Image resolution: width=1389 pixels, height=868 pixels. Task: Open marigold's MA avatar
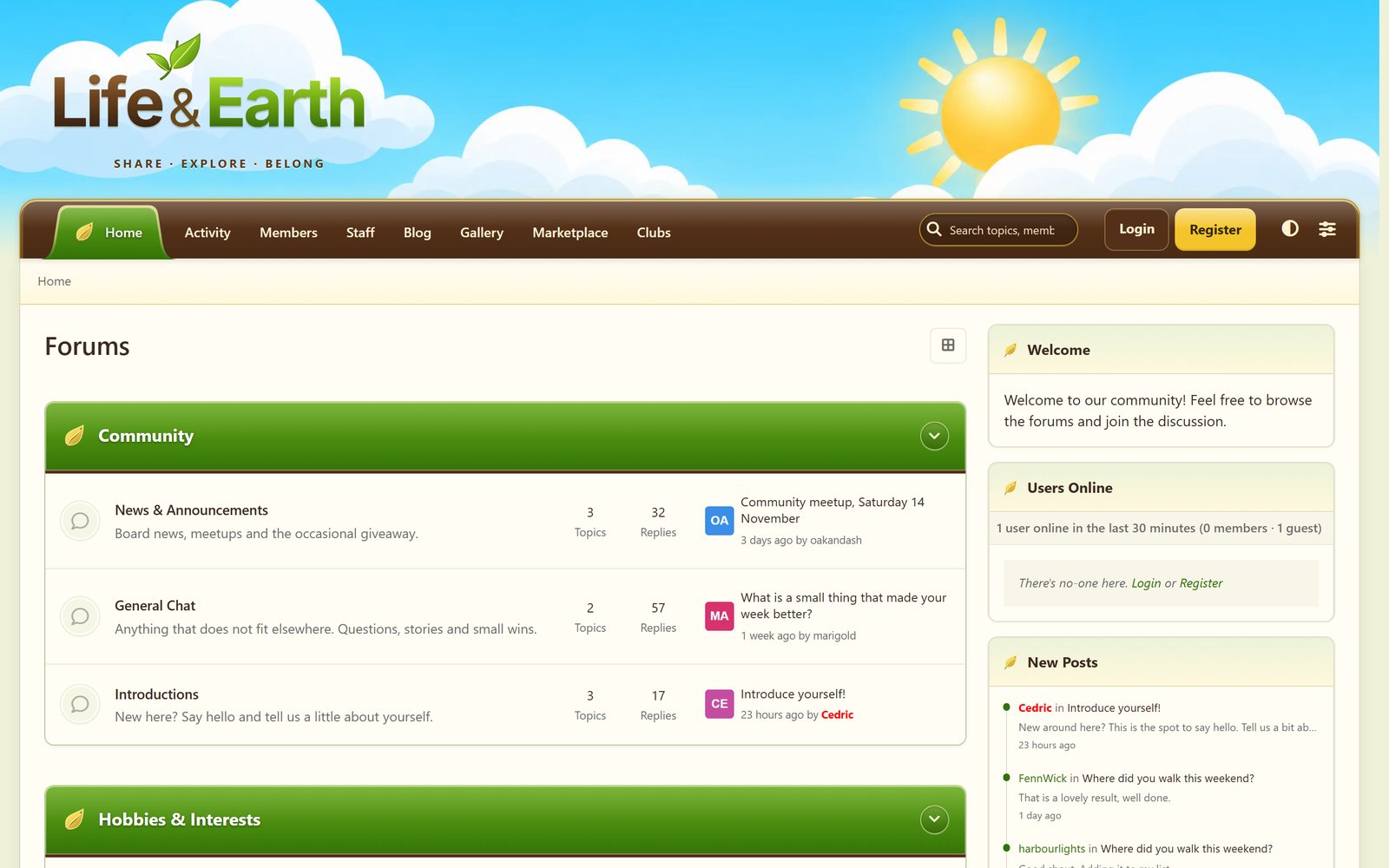click(x=720, y=616)
